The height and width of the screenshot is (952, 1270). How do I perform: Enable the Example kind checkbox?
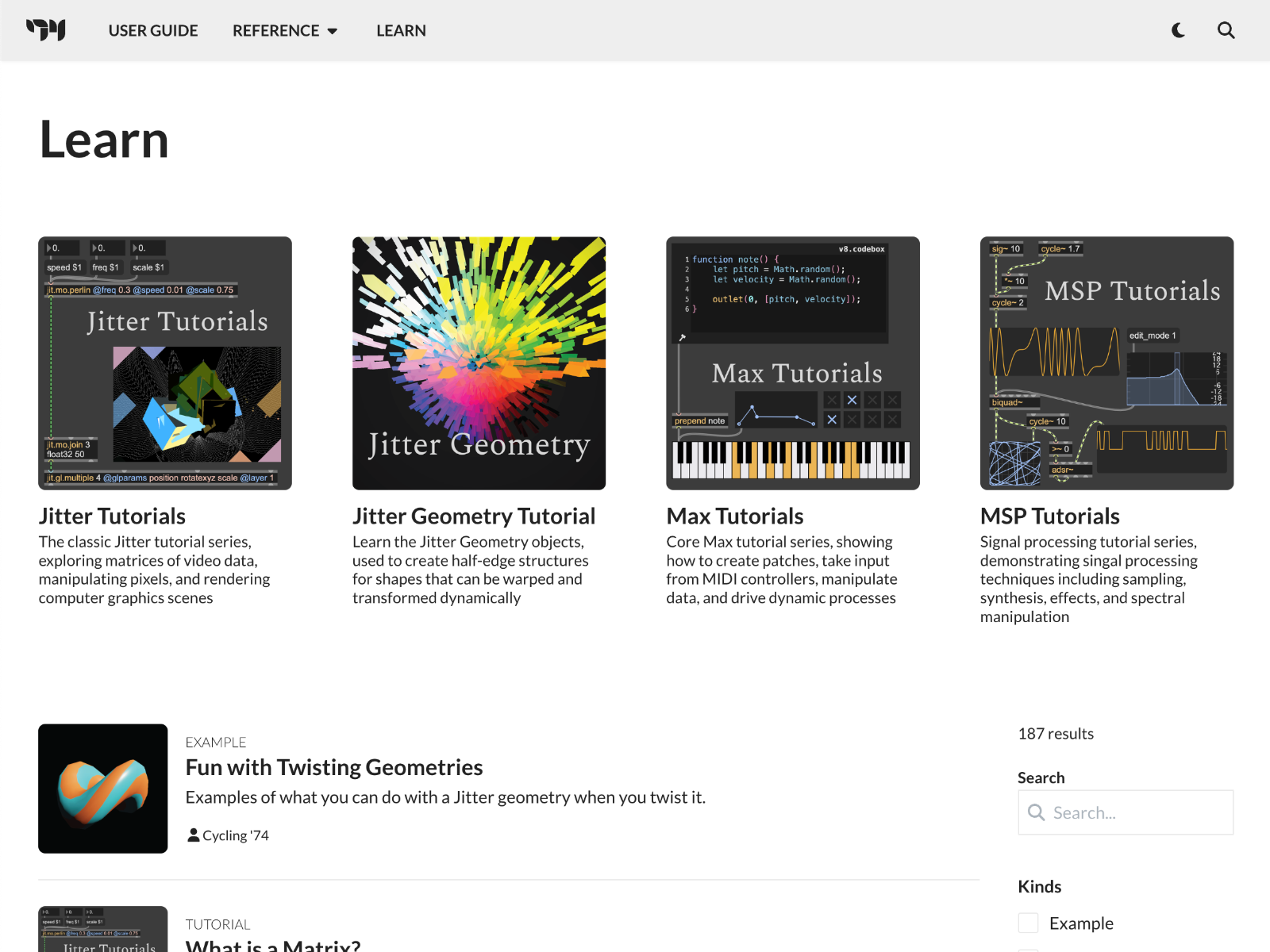[1028, 923]
